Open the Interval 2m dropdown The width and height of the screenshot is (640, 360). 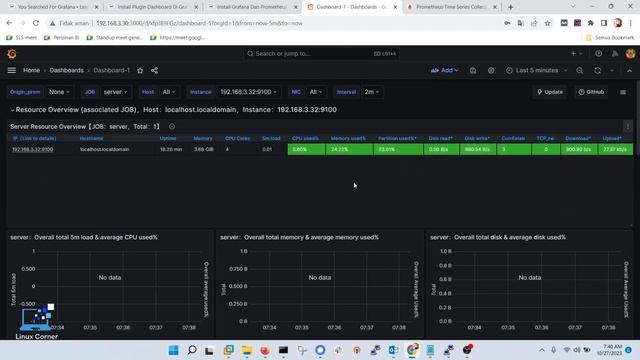pos(371,92)
